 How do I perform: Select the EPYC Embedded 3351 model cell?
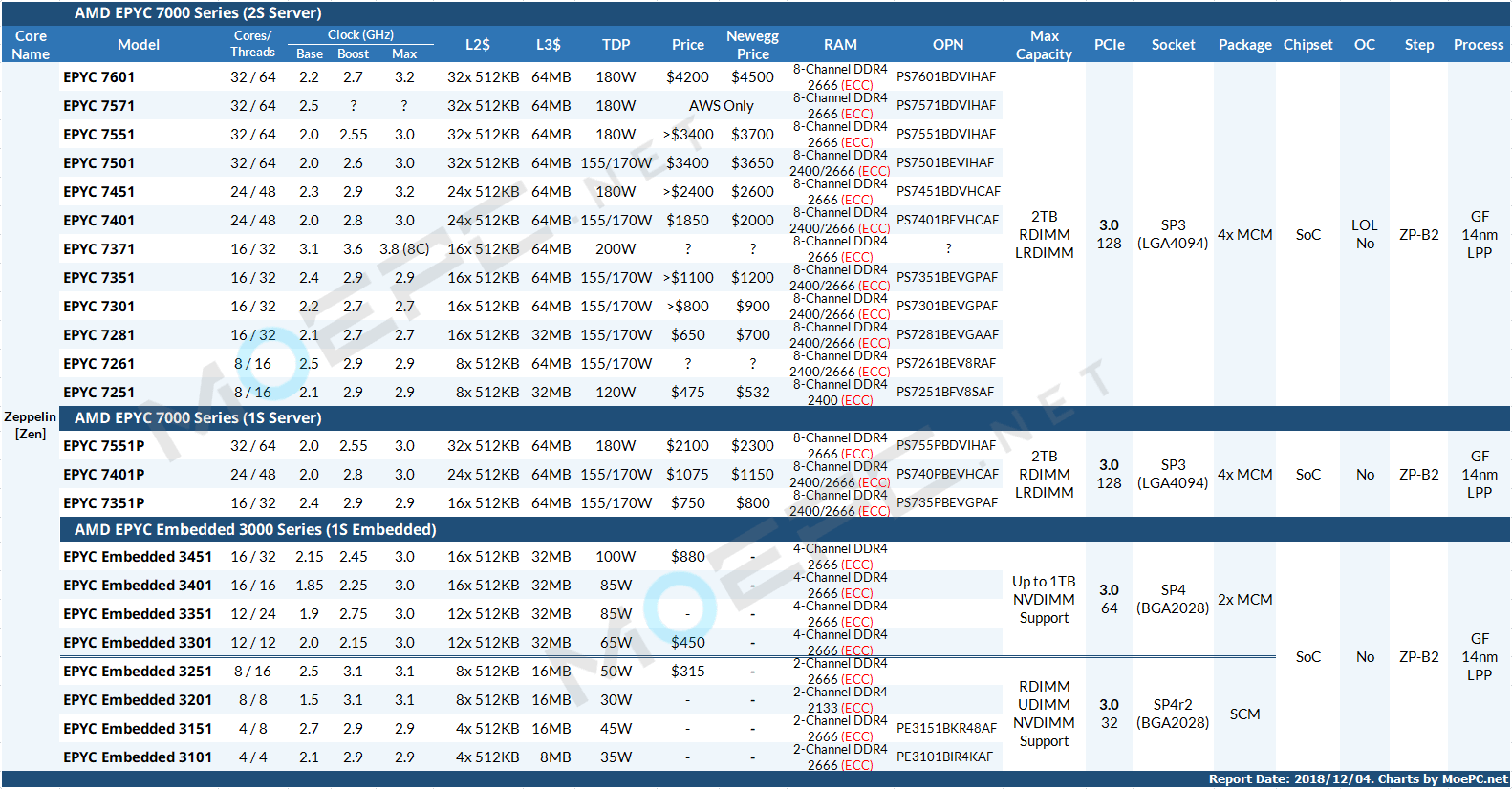tap(138, 614)
